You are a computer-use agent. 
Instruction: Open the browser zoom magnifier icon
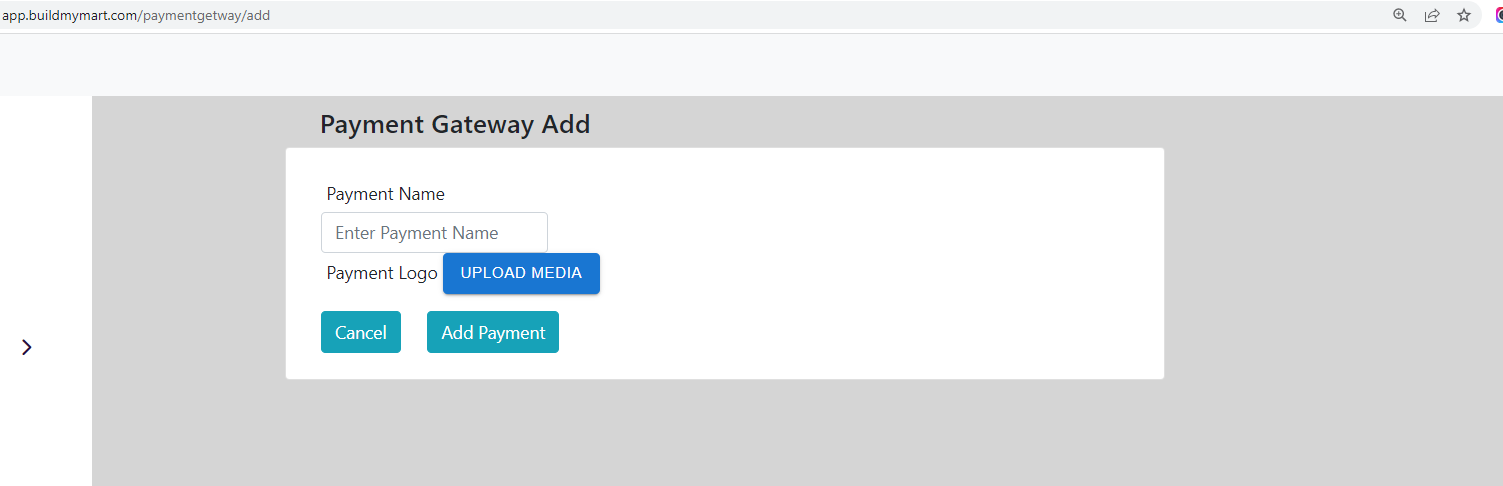point(1400,15)
